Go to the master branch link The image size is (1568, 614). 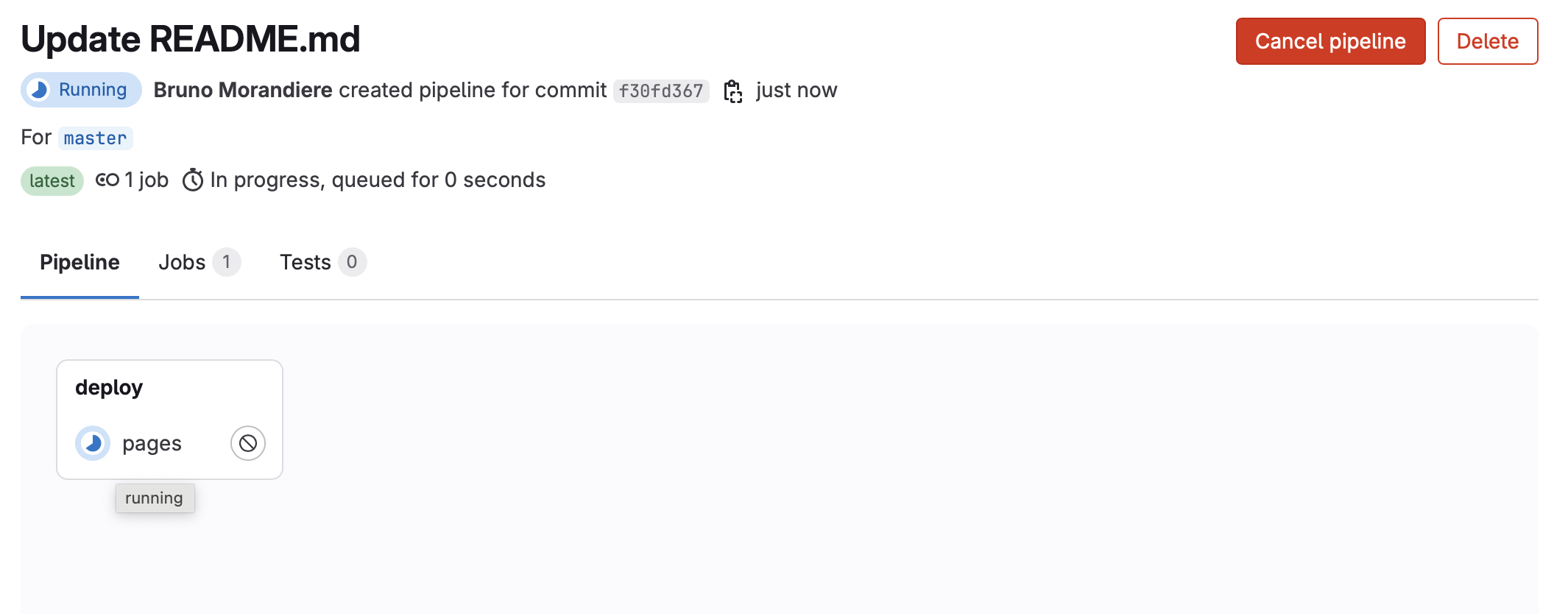click(x=95, y=138)
